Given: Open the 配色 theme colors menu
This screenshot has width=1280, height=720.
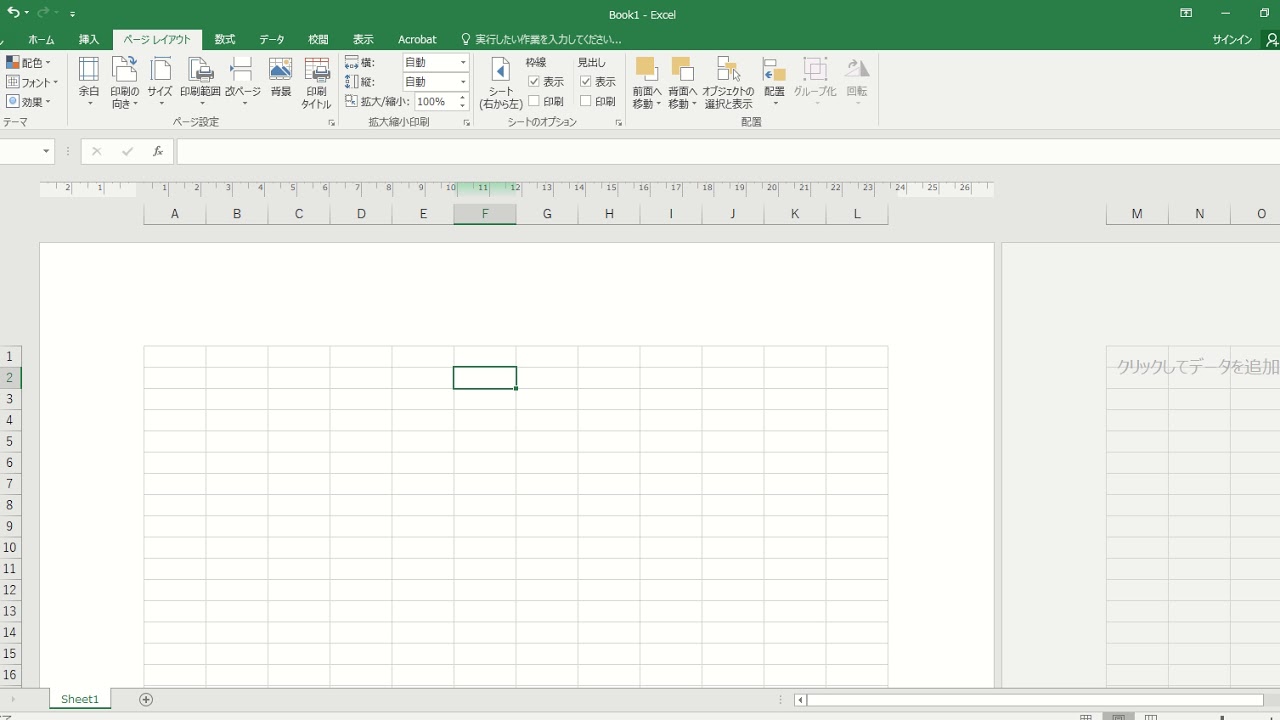Looking at the screenshot, I should pyautogui.click(x=28, y=62).
